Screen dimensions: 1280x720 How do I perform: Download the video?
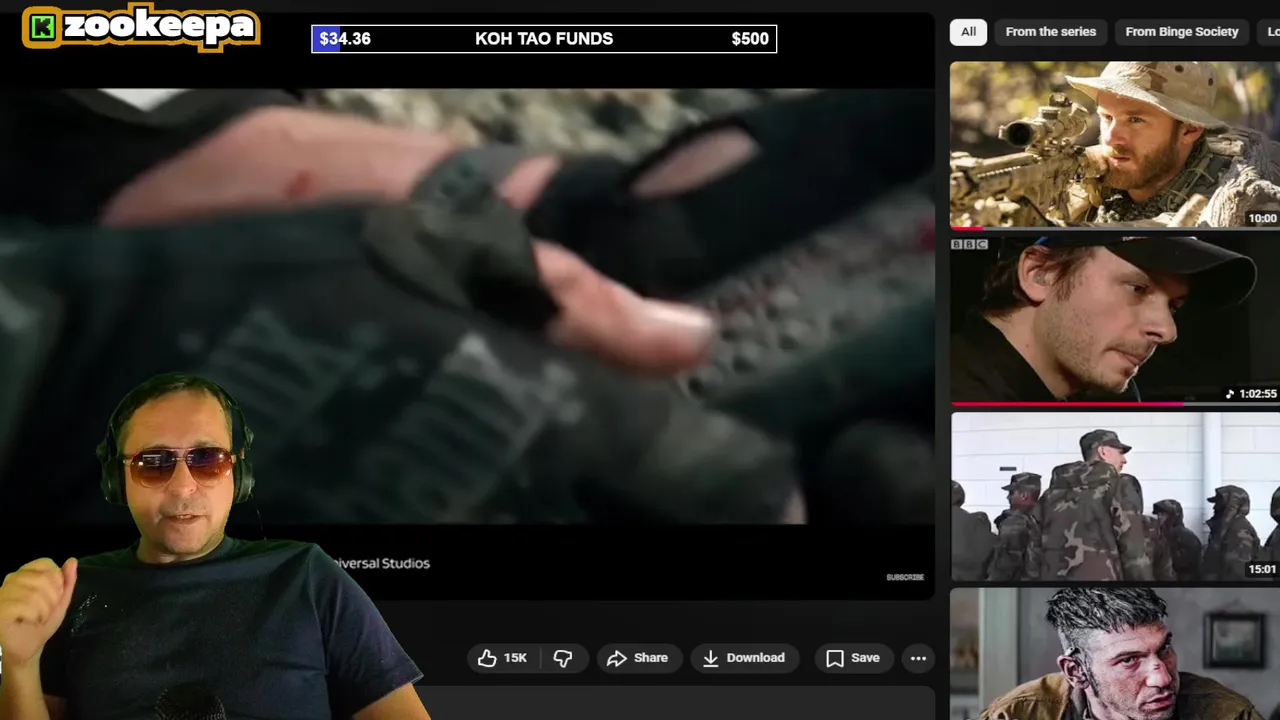click(744, 658)
